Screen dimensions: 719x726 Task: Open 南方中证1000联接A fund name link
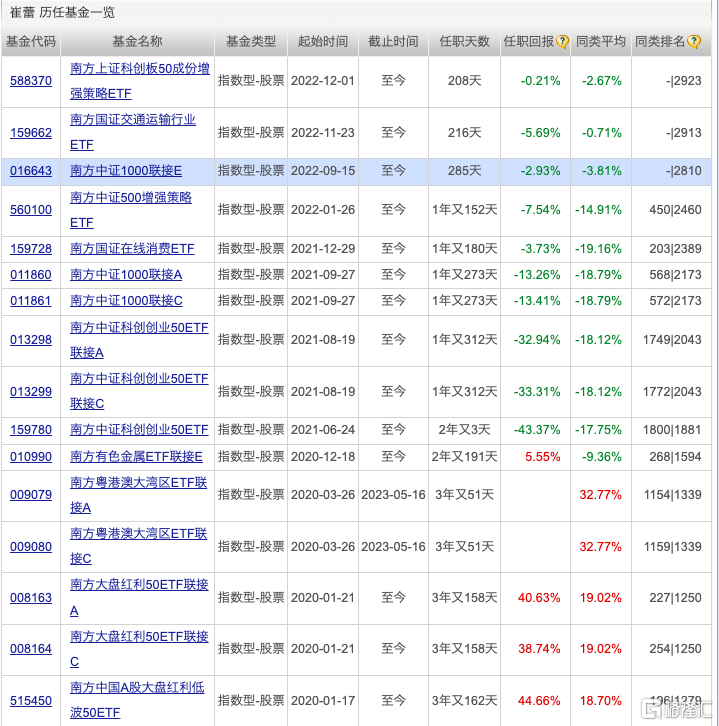click(x=126, y=275)
